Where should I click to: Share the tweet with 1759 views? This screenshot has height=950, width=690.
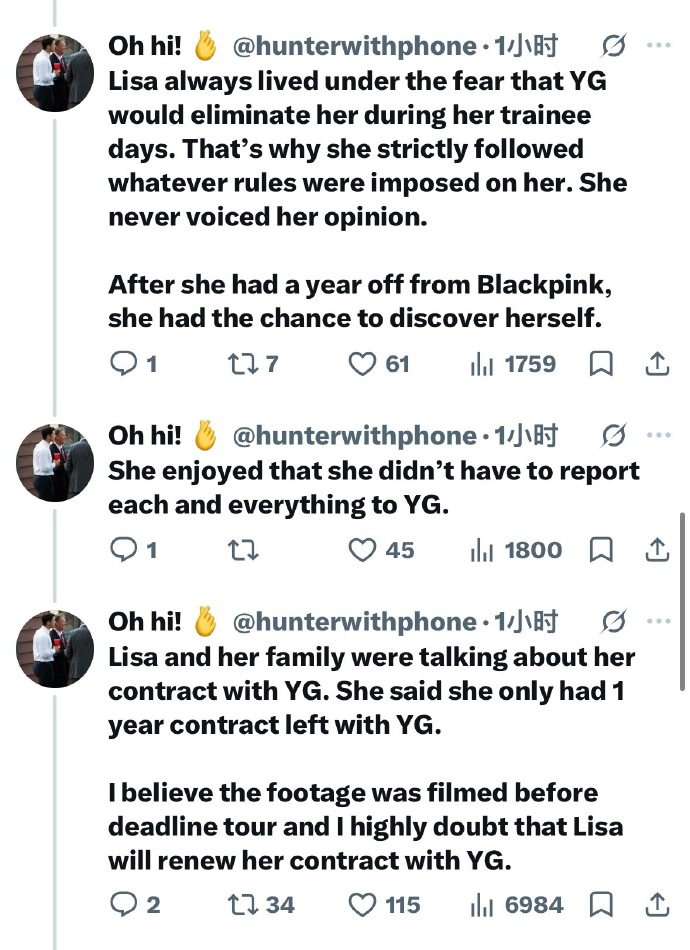[657, 364]
